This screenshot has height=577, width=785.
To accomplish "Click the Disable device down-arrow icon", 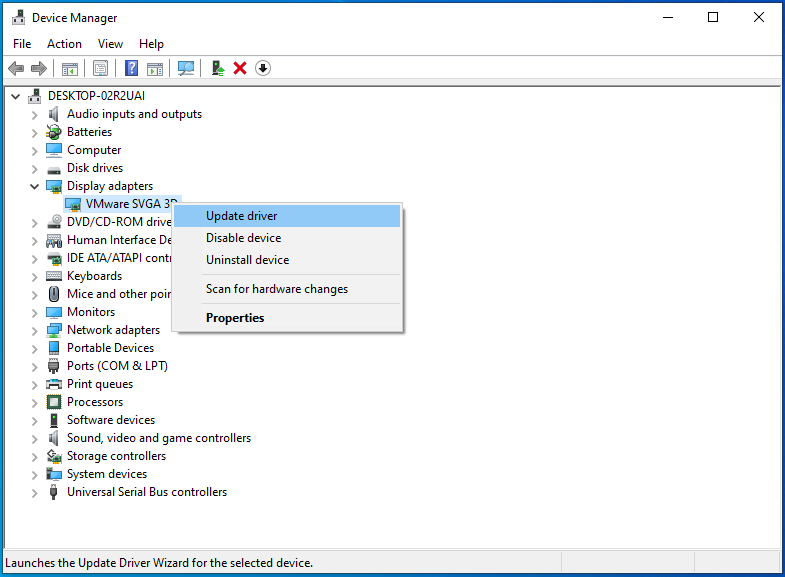I will (x=263, y=68).
